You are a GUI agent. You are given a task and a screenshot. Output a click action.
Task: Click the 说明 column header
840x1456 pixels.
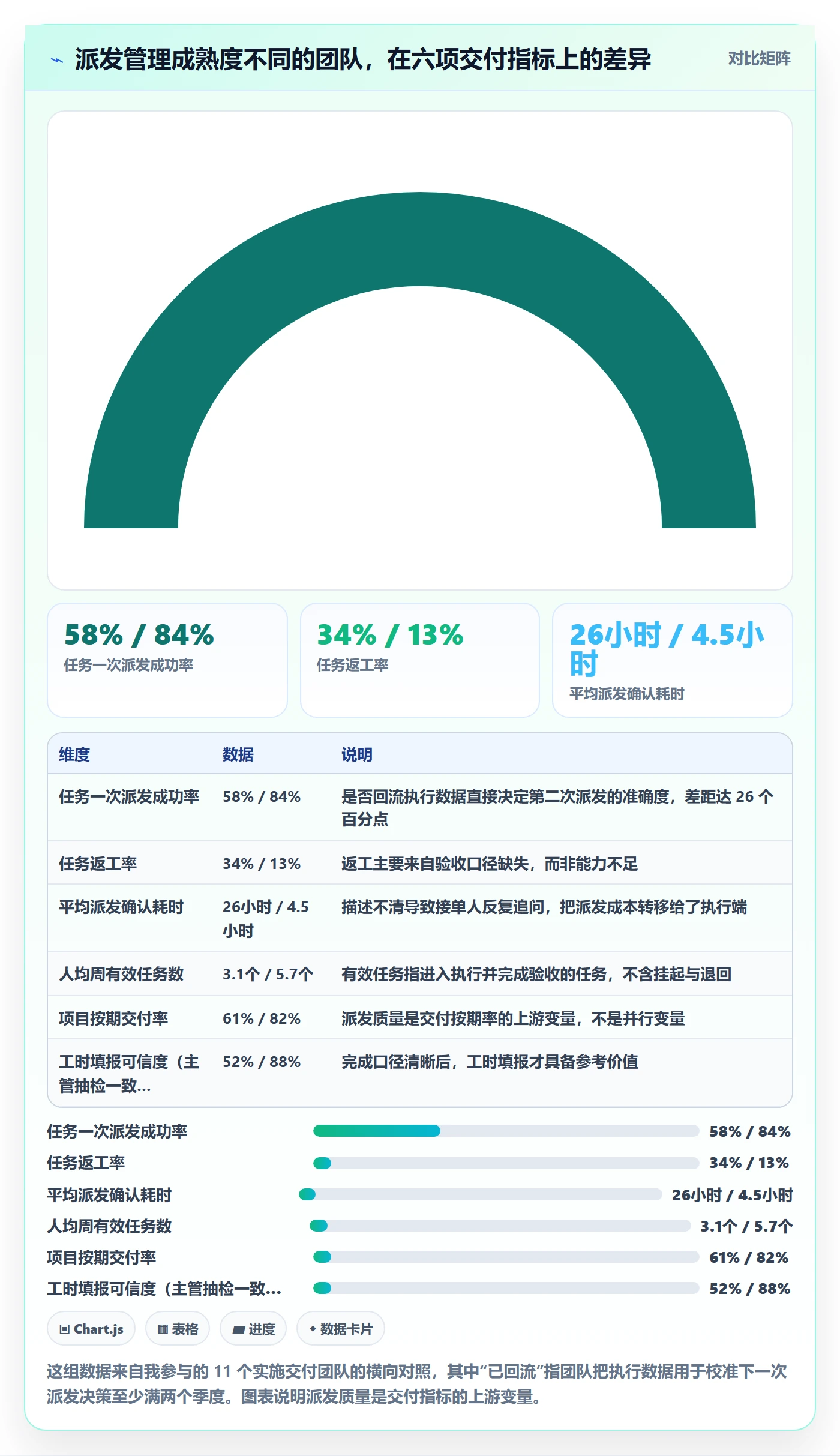coord(357,754)
